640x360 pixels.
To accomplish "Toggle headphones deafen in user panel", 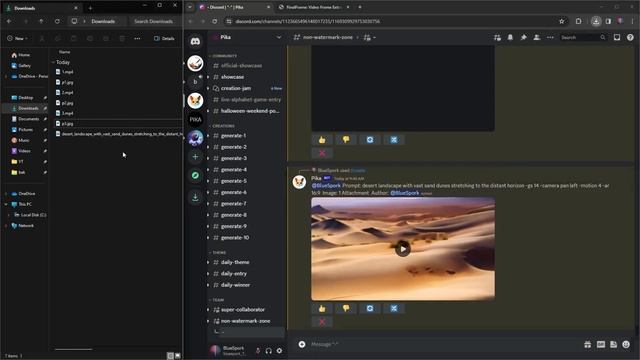I will (269, 351).
